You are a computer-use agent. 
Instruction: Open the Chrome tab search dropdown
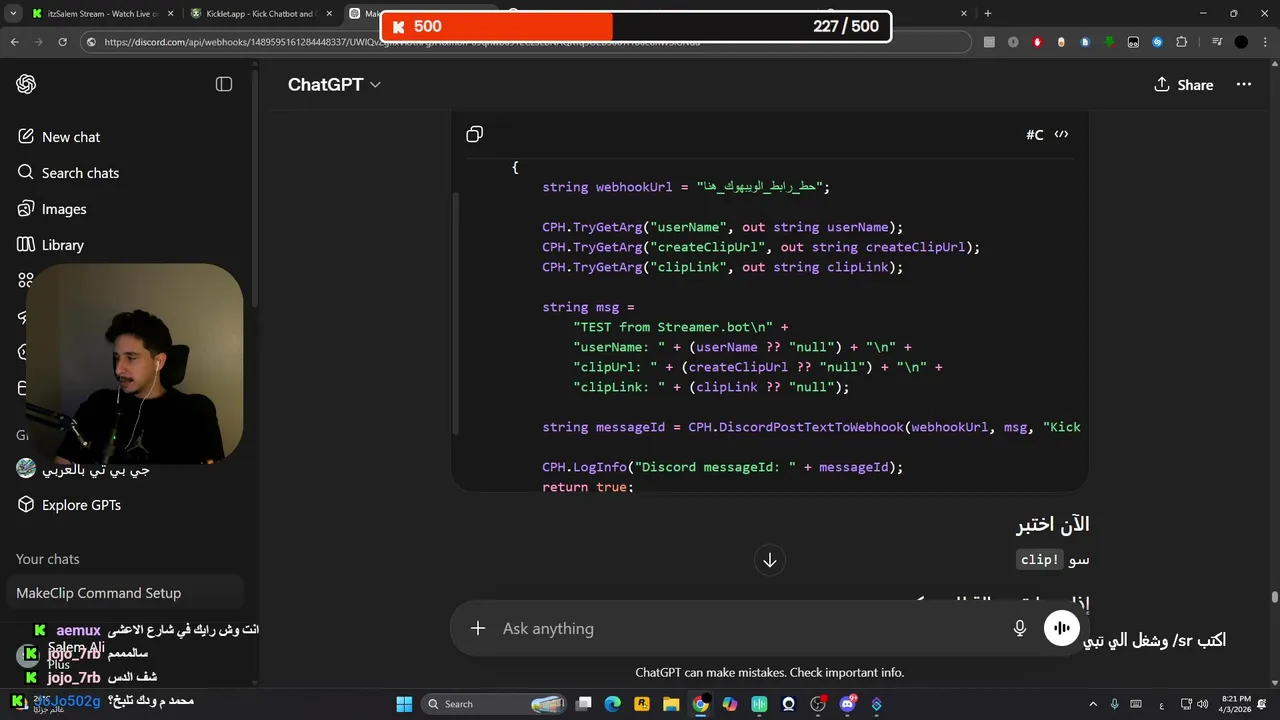point(13,13)
